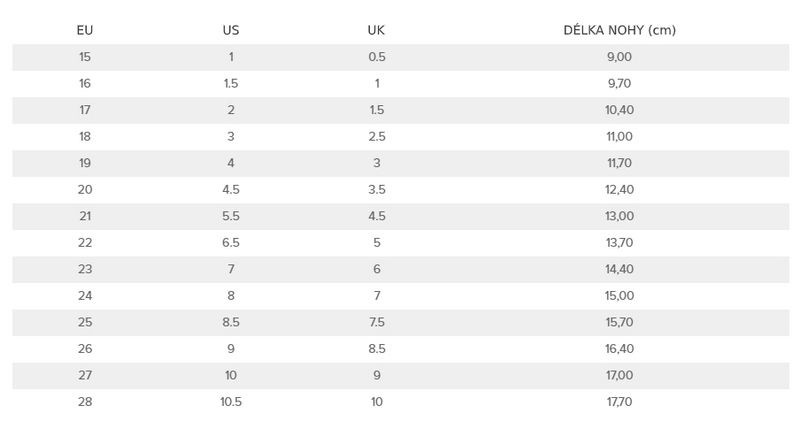Click the US column header
The width and height of the screenshot is (800, 421).
[x=231, y=30]
